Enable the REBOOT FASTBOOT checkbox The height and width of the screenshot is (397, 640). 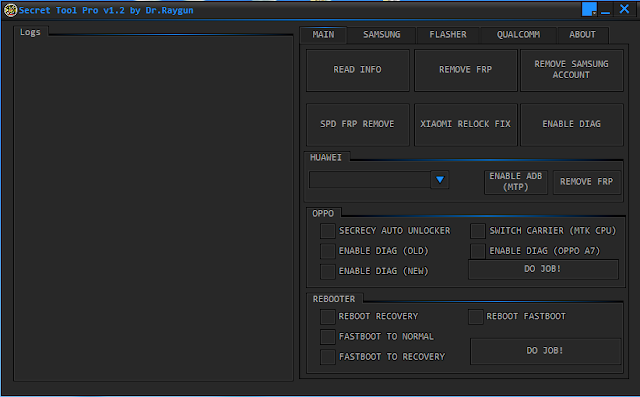pyautogui.click(x=476, y=317)
